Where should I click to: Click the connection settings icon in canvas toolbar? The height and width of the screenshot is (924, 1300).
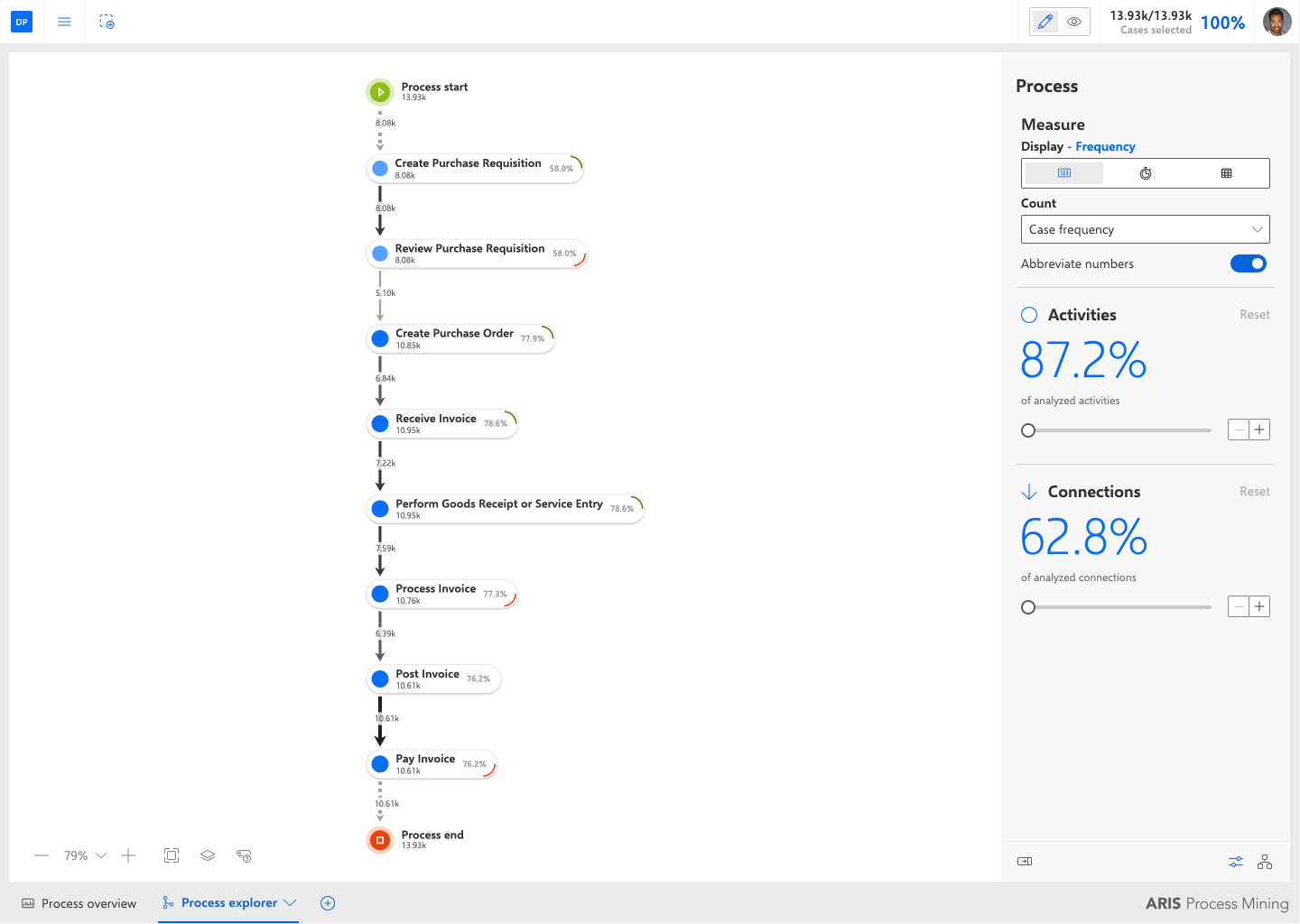click(x=244, y=855)
